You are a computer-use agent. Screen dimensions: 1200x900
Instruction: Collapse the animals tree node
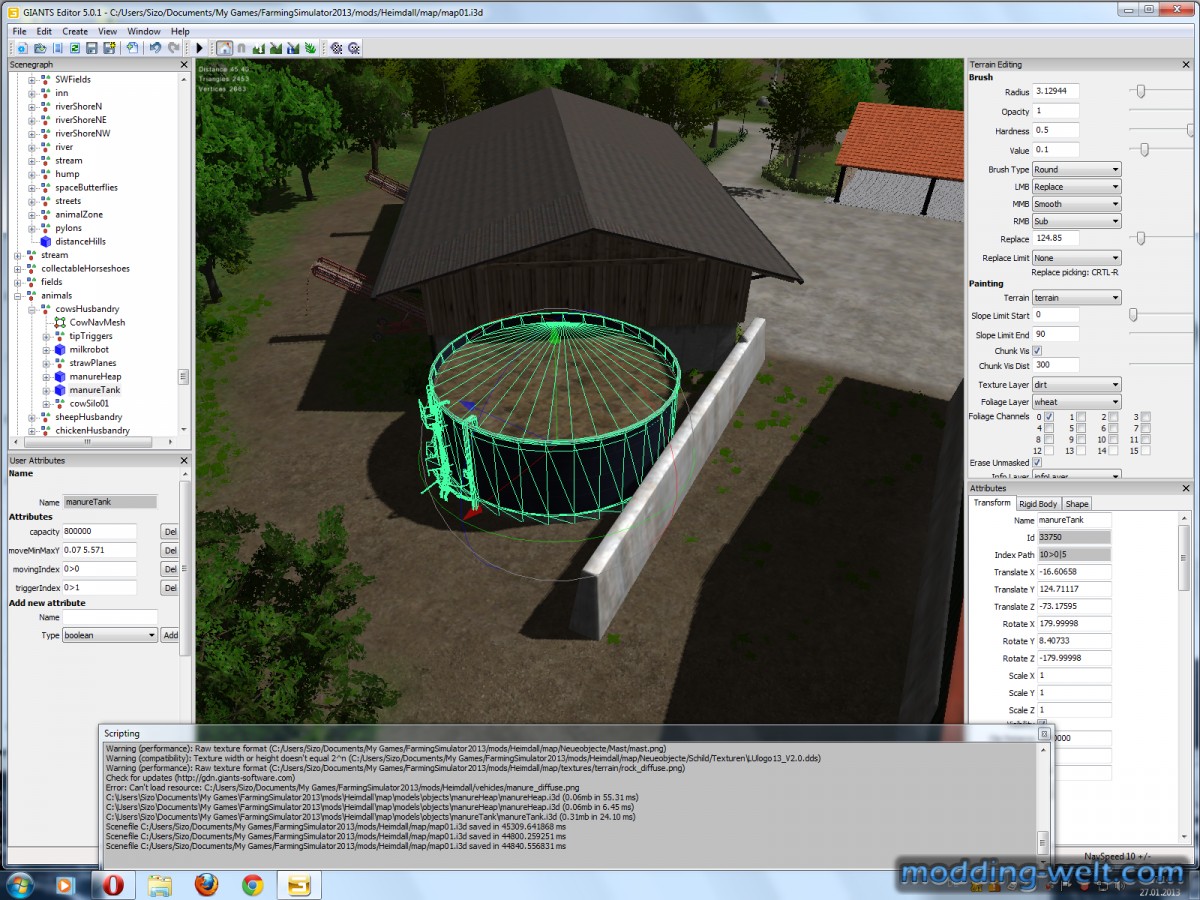18,295
